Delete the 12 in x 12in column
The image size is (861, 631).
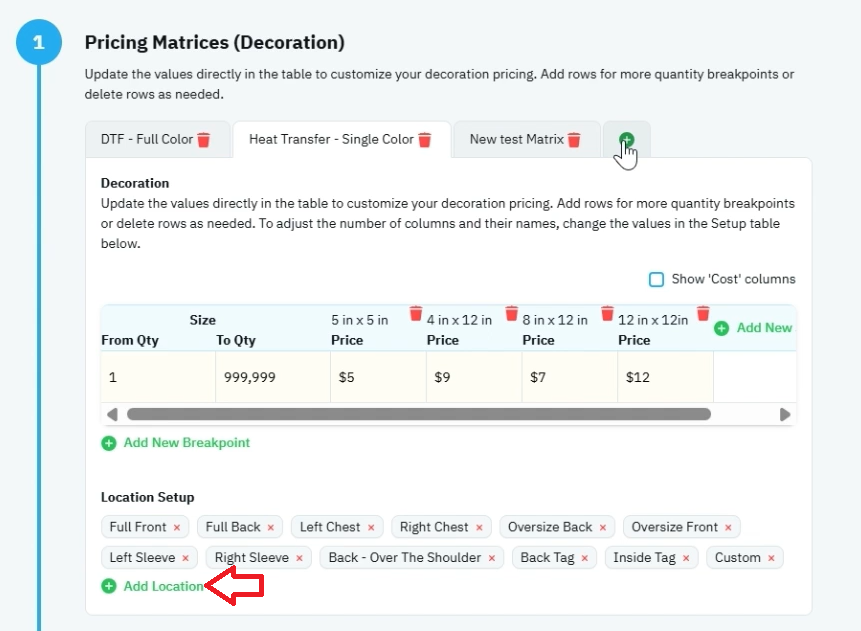click(x=703, y=314)
